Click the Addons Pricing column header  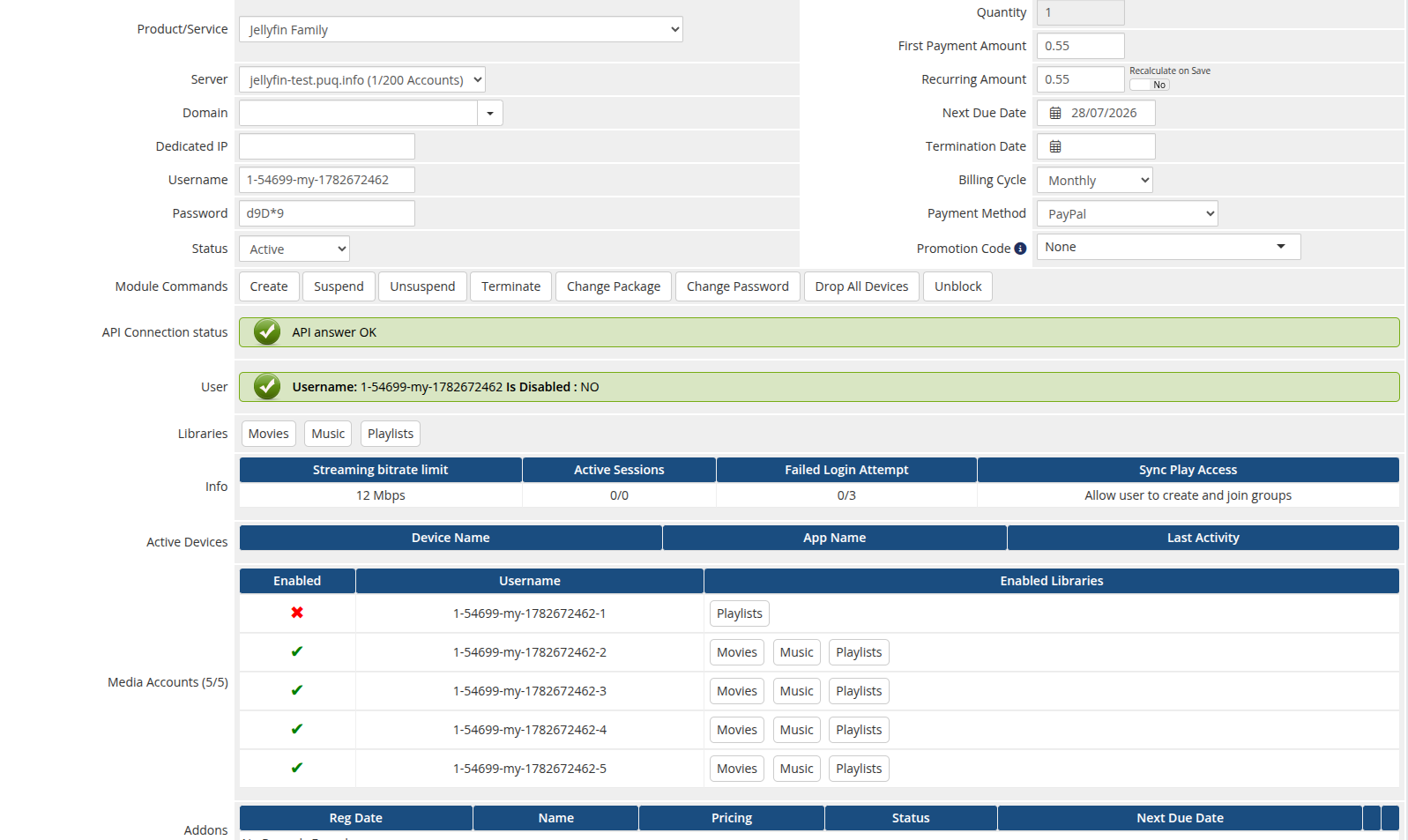[732, 818]
